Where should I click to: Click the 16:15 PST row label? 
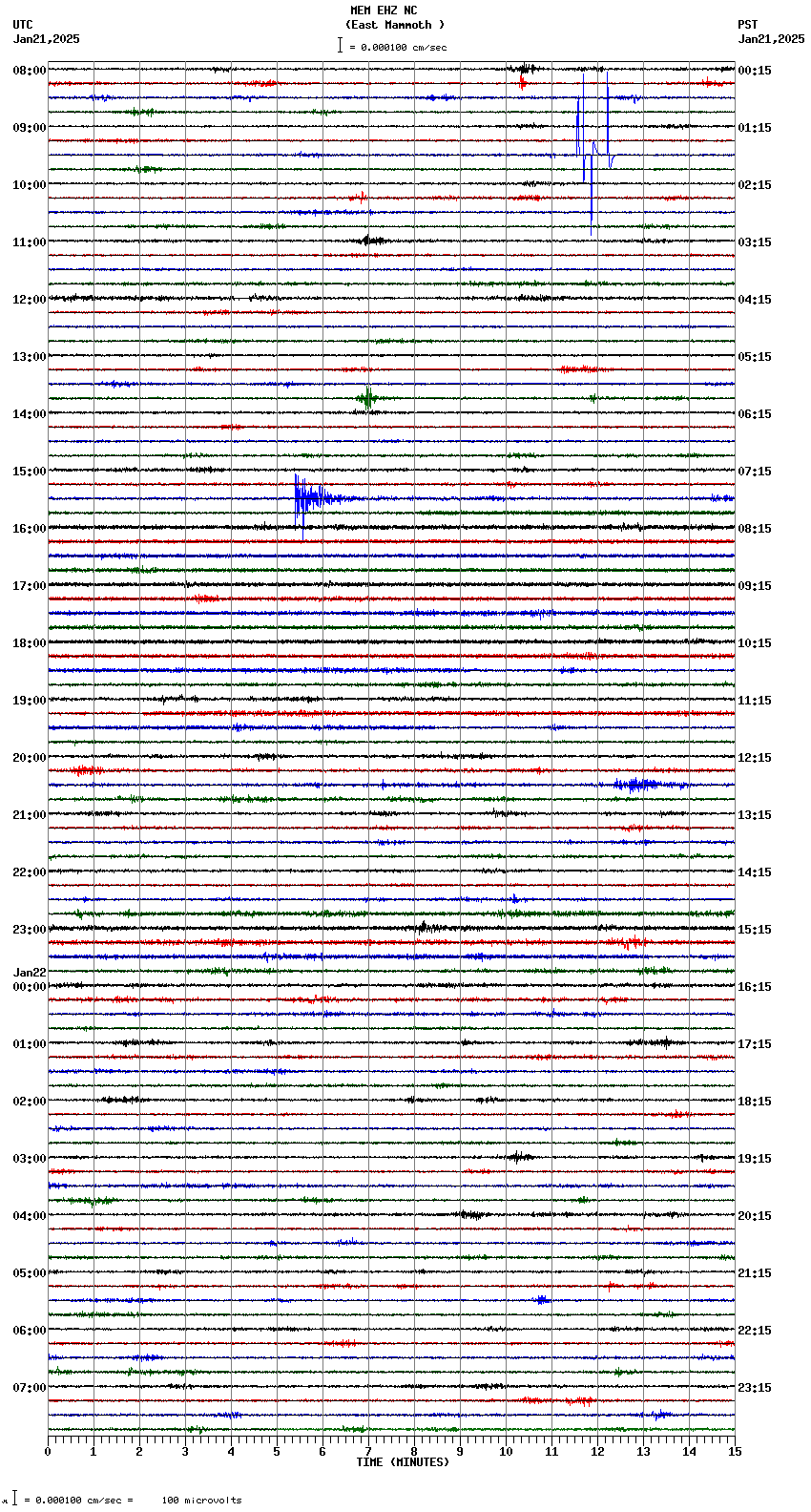[755, 987]
